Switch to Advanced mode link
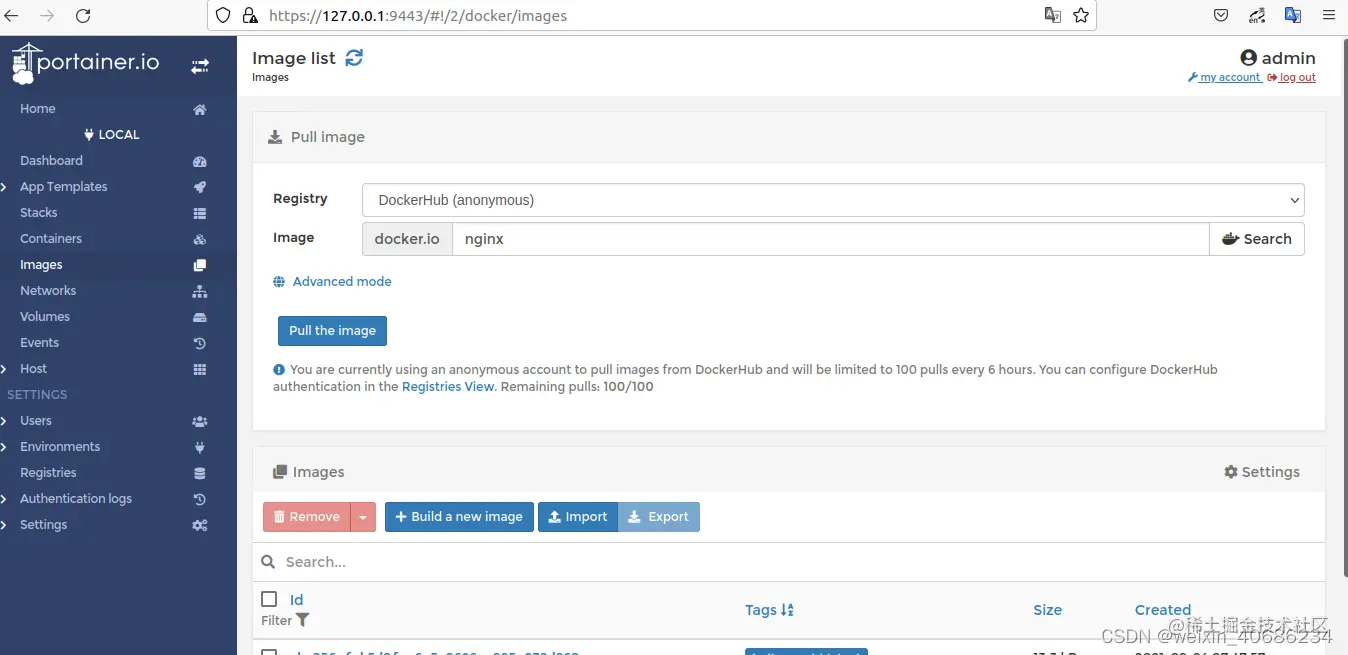1348x655 pixels. pos(342,282)
